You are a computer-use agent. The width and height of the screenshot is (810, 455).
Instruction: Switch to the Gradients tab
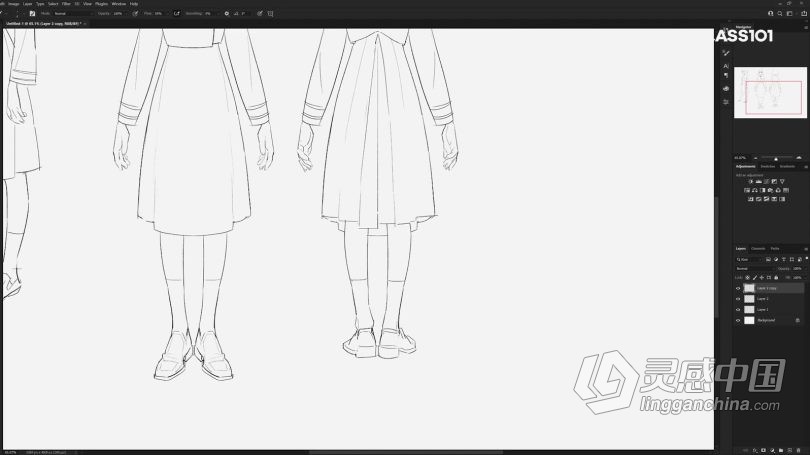tap(787, 166)
